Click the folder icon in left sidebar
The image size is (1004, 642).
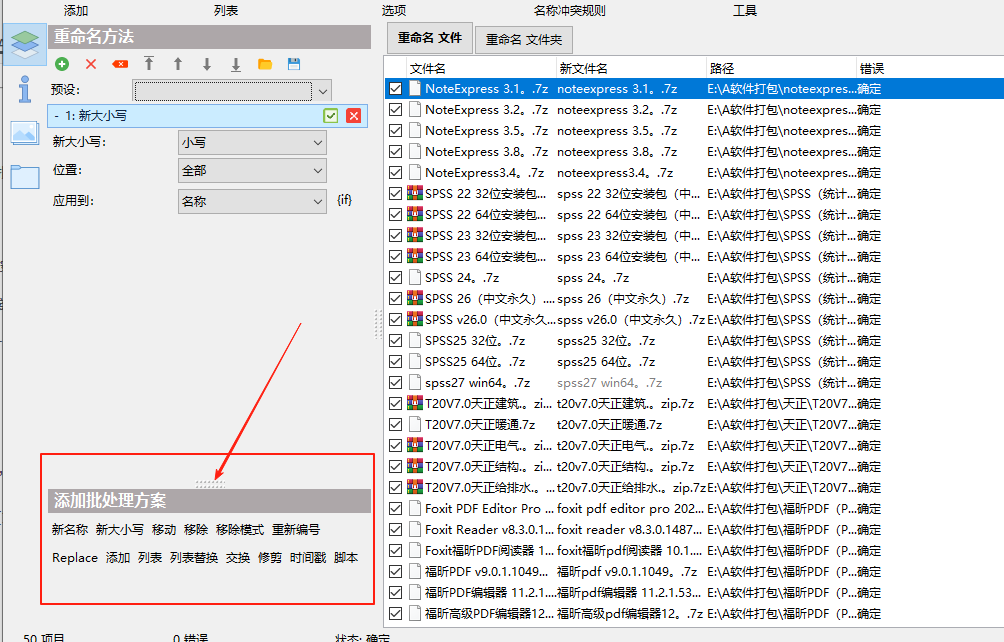tap(25, 177)
